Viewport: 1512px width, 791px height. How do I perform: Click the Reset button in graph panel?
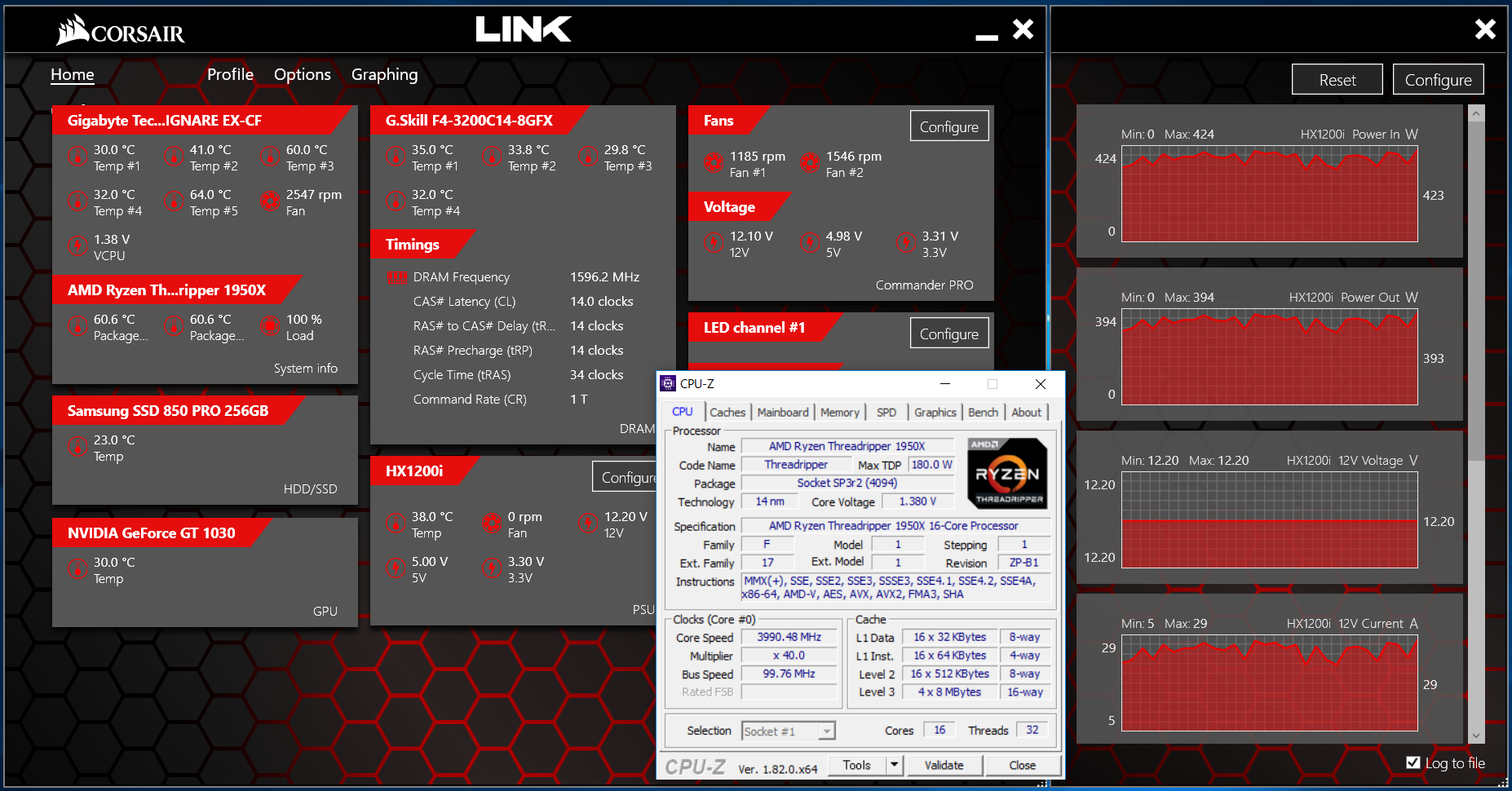tap(1337, 80)
